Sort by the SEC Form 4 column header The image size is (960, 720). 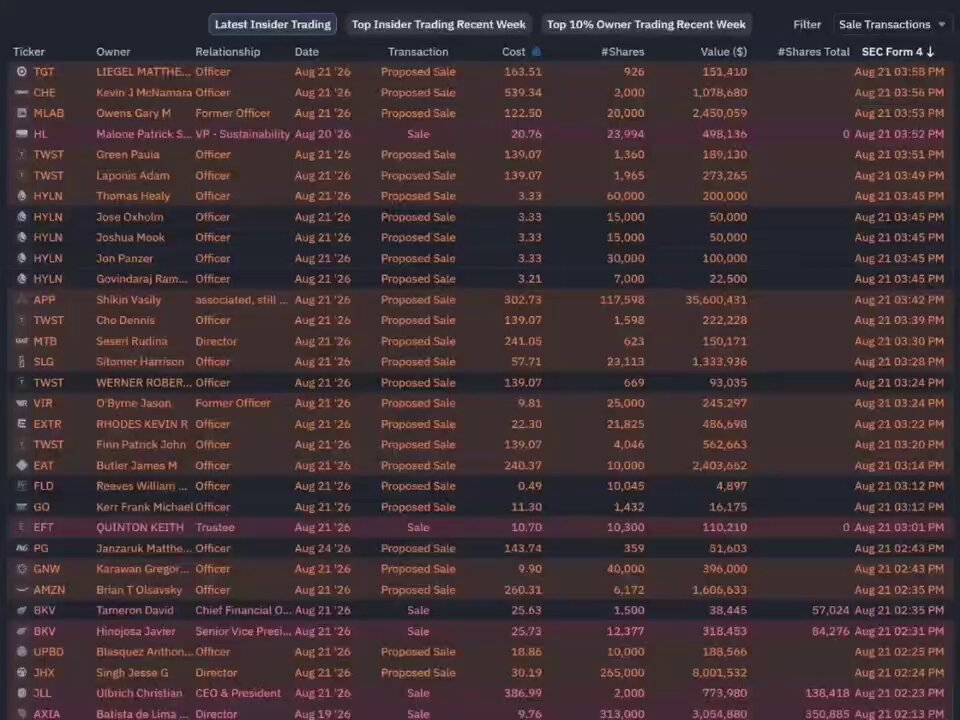[892, 52]
